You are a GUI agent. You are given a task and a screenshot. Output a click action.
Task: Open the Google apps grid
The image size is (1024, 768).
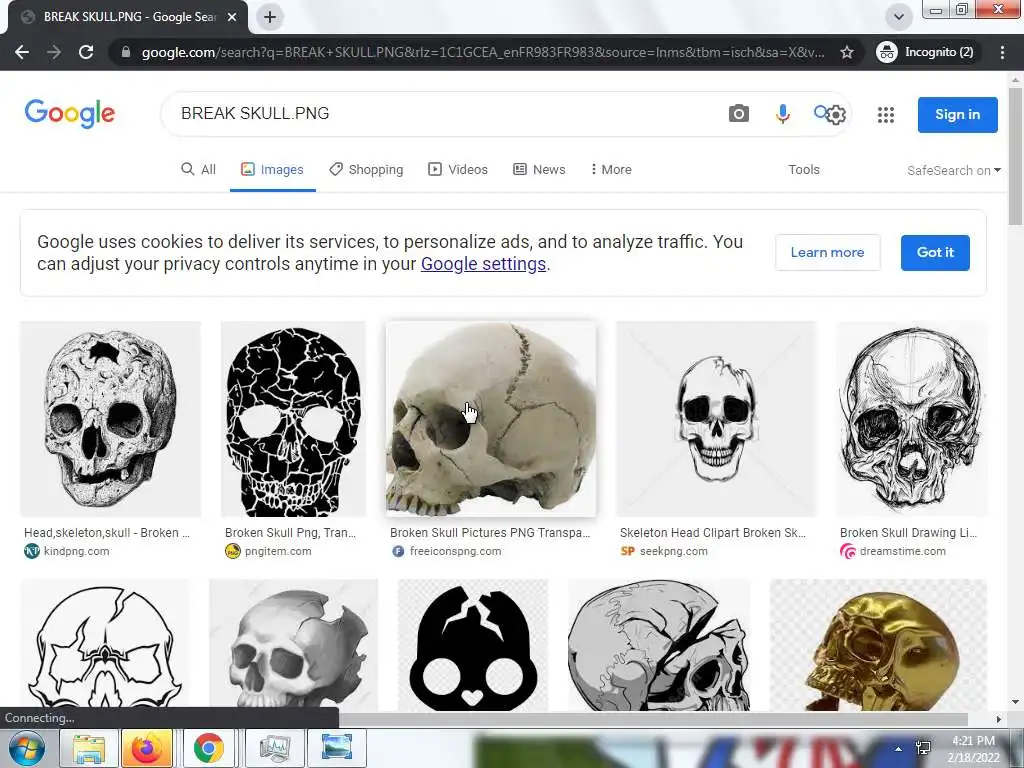[x=886, y=115]
